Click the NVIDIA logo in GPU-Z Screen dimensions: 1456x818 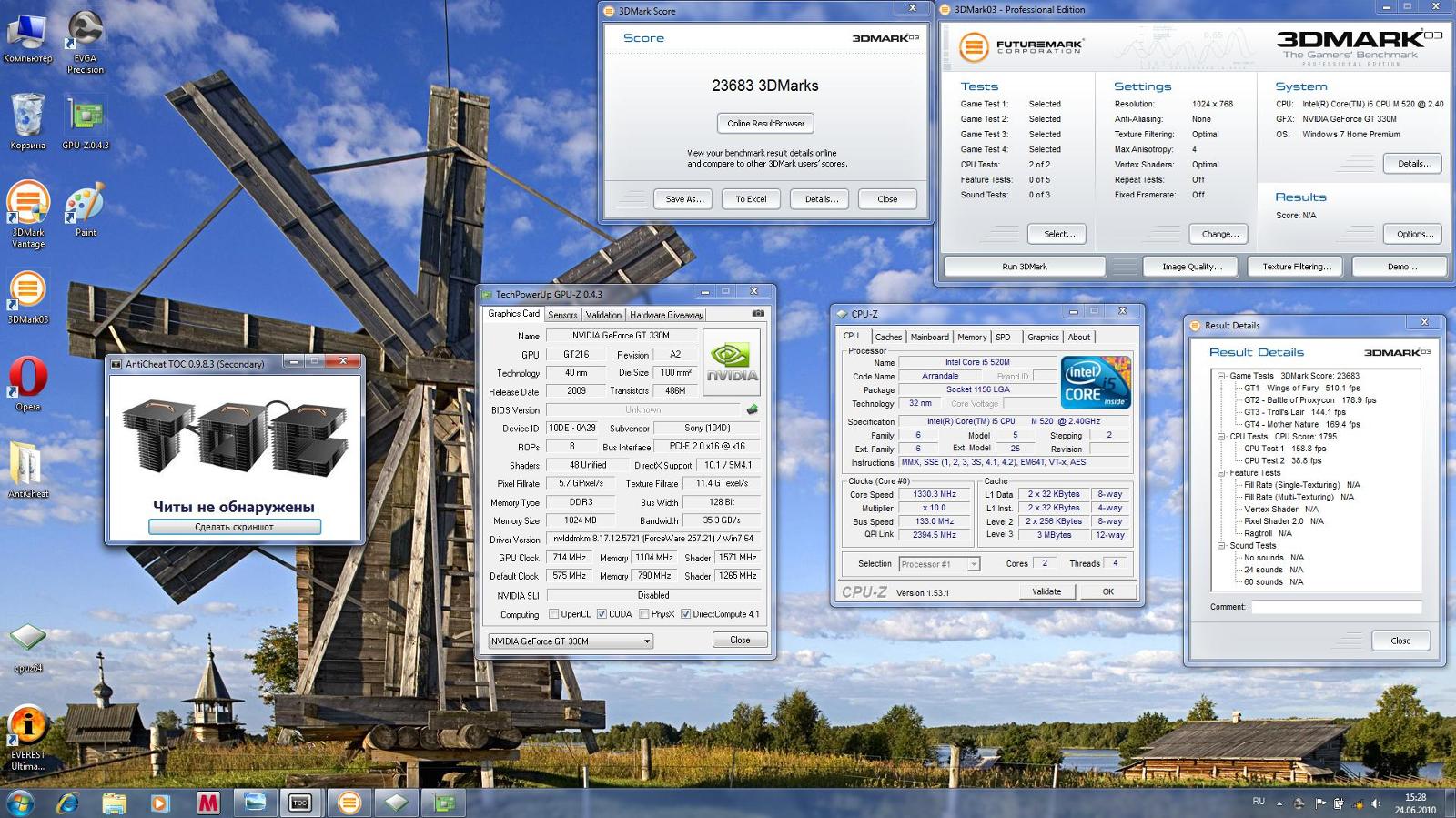pos(733,361)
